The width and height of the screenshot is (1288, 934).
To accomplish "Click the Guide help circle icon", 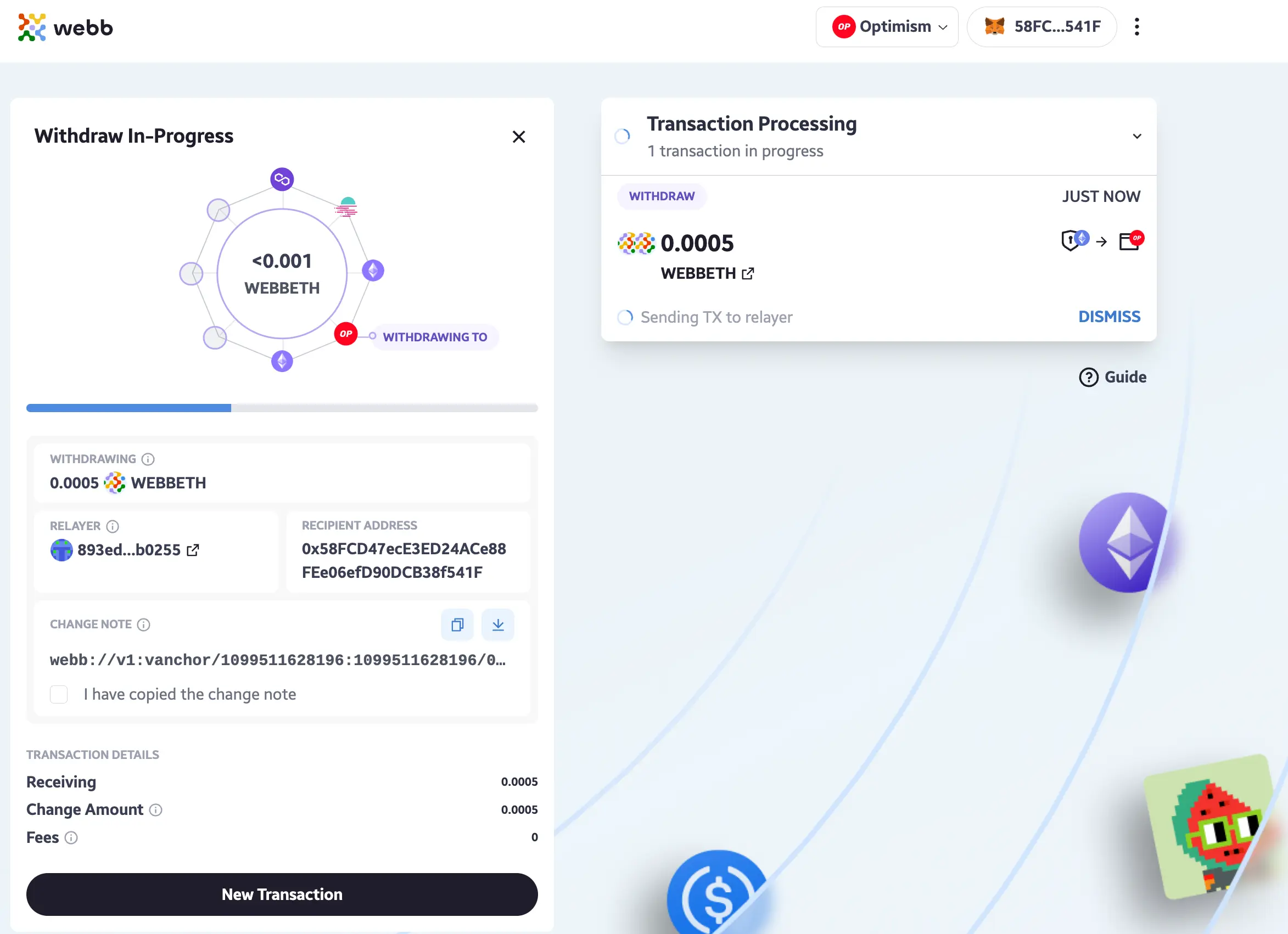I will point(1088,377).
